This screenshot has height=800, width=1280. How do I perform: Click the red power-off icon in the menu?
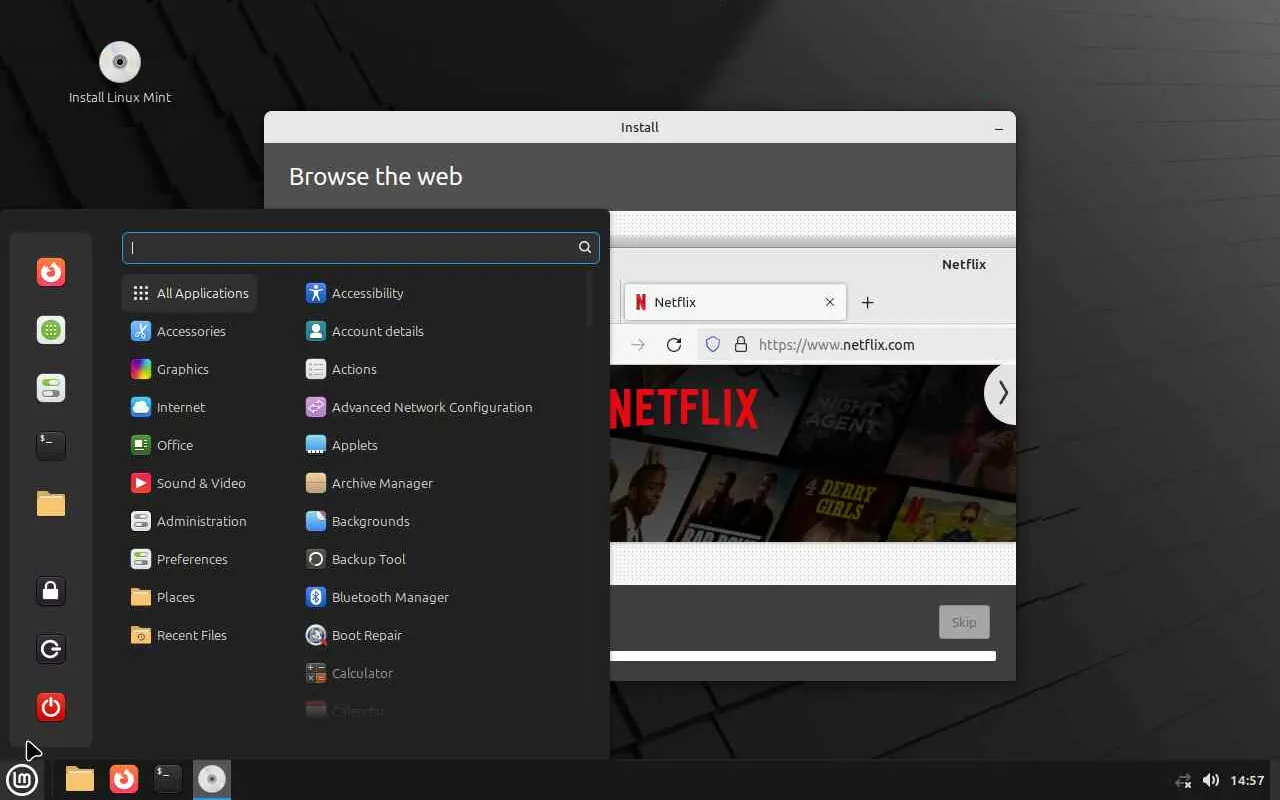point(51,707)
